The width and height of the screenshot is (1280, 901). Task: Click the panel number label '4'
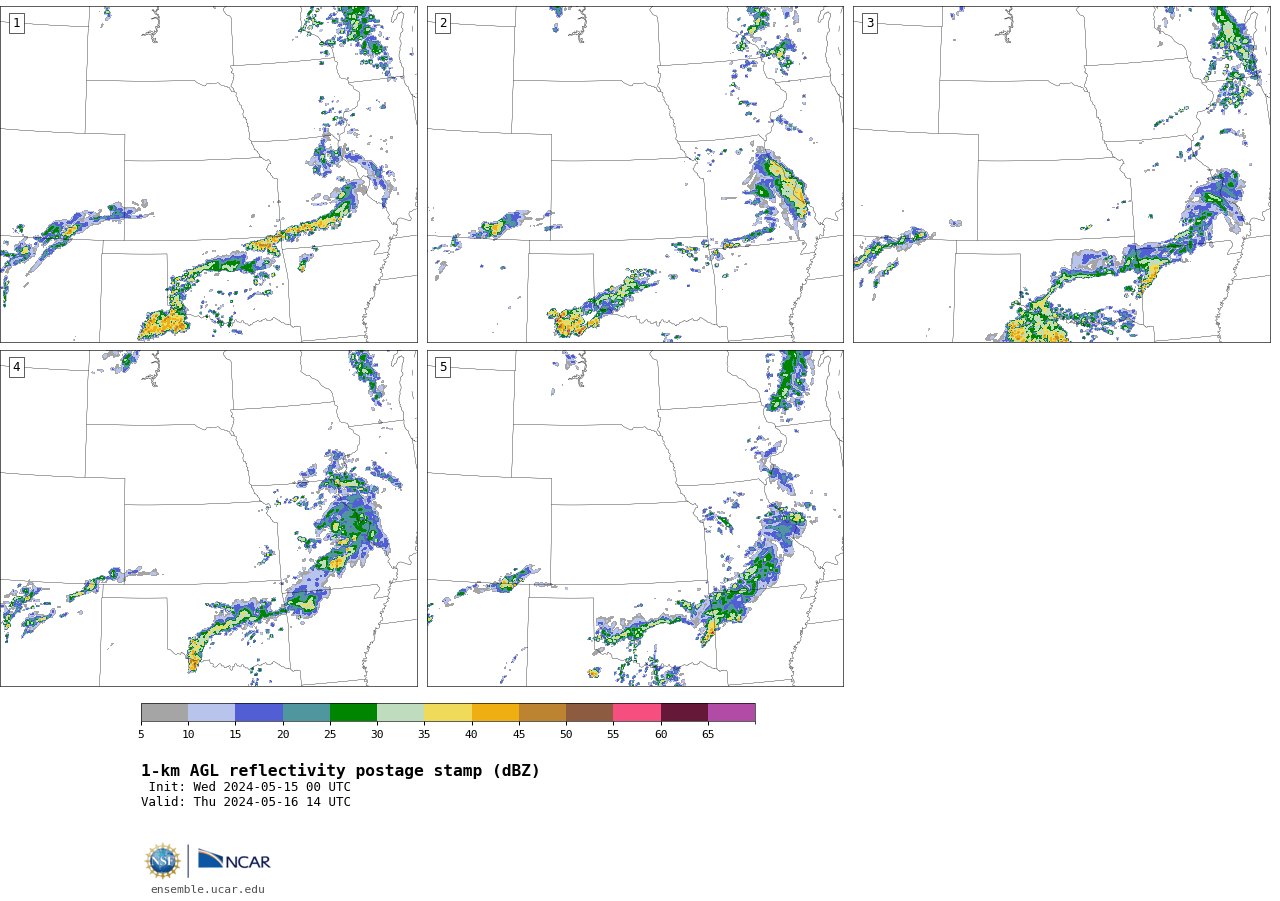[x=16, y=367]
